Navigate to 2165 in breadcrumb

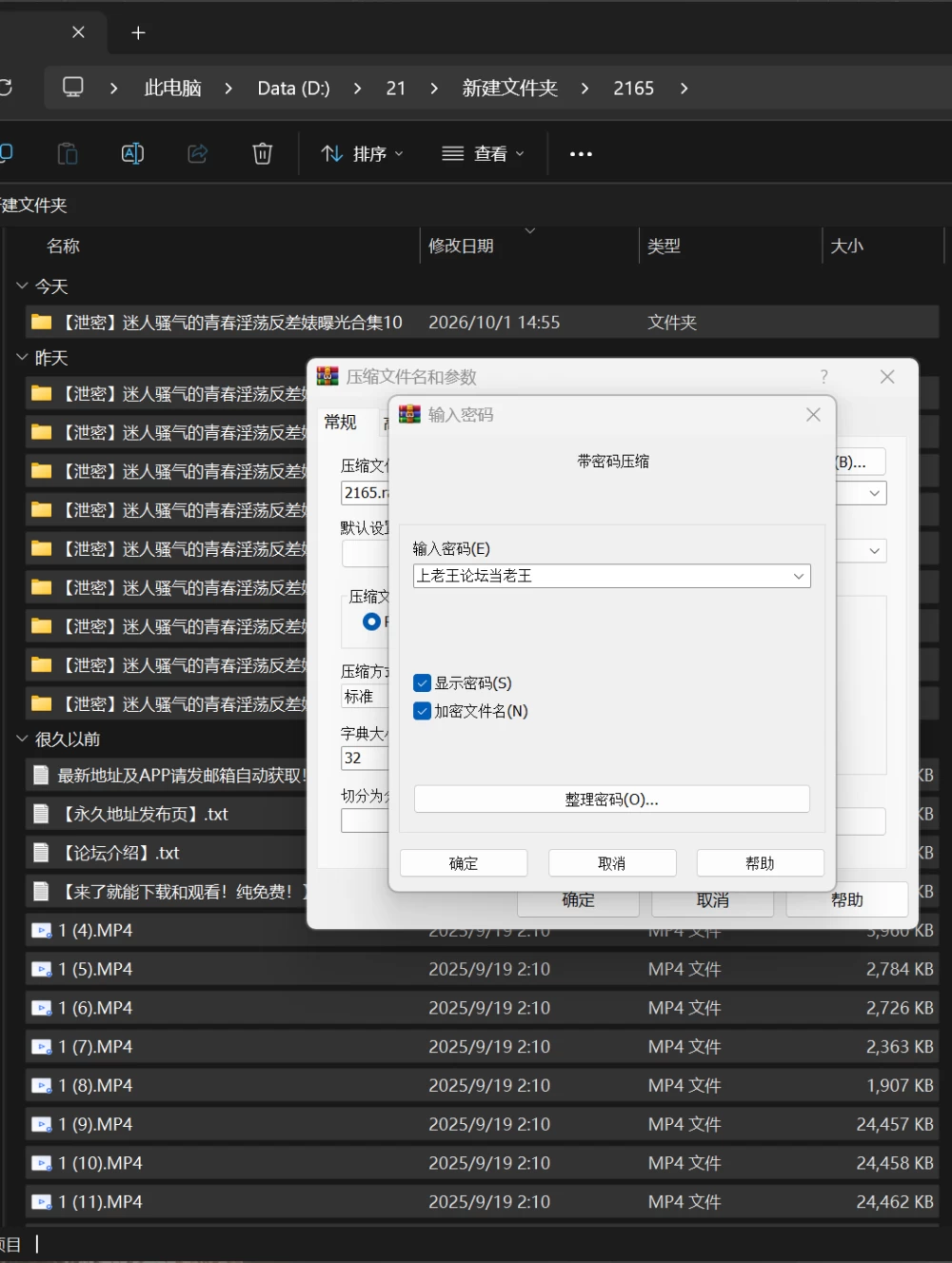pyautogui.click(x=633, y=89)
